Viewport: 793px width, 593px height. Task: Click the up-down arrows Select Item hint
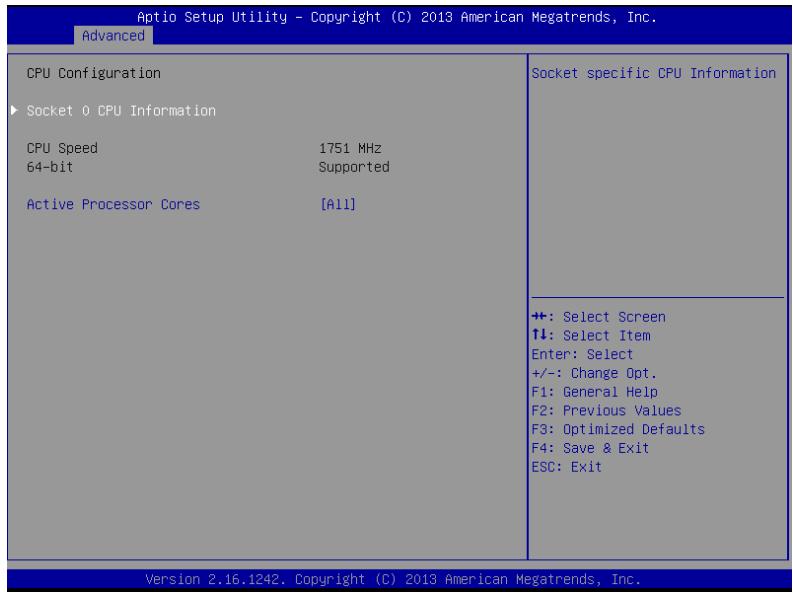click(591, 336)
